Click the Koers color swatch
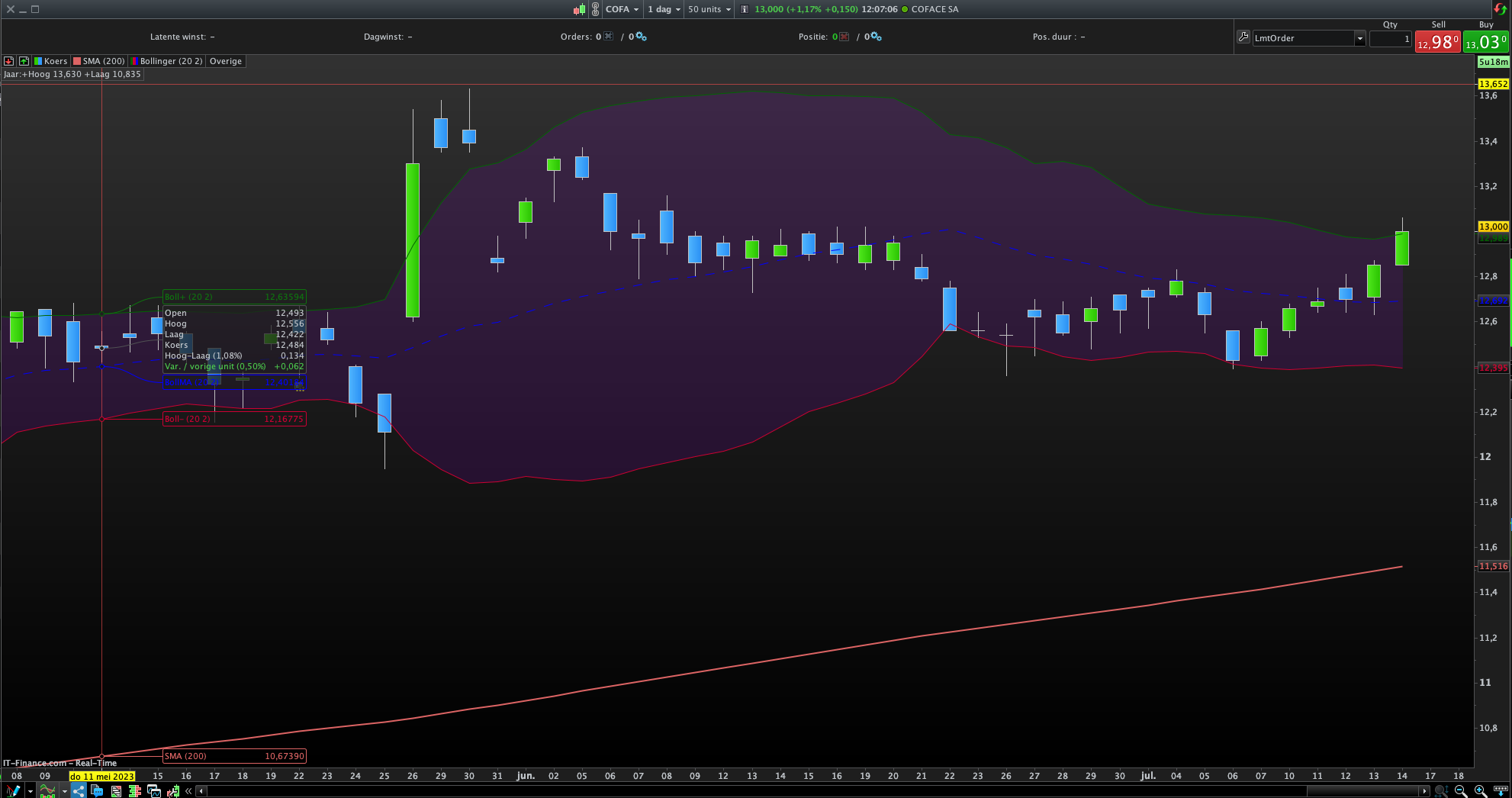The width and height of the screenshot is (1512, 798). click(38, 61)
